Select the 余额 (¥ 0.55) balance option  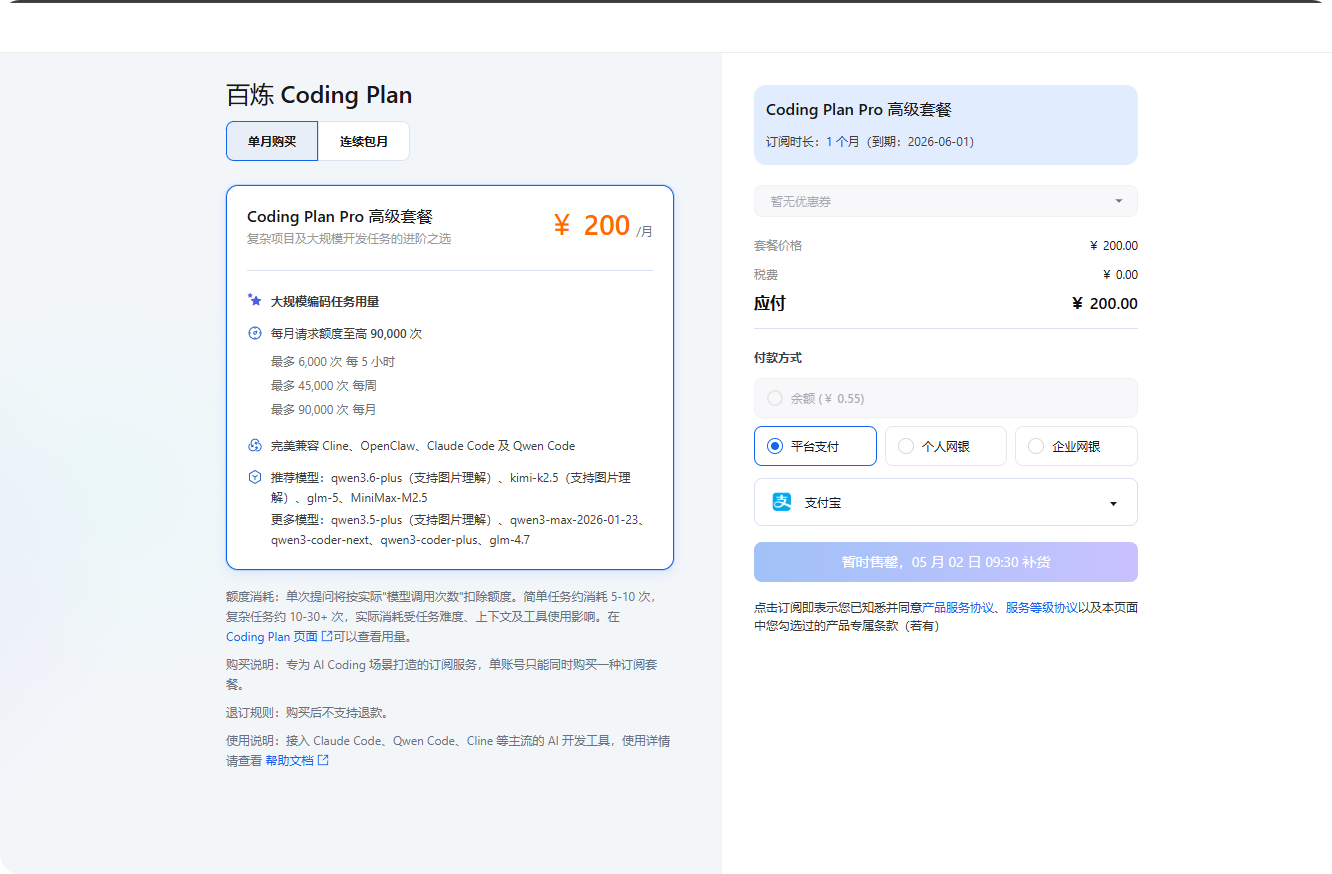[x=946, y=398]
